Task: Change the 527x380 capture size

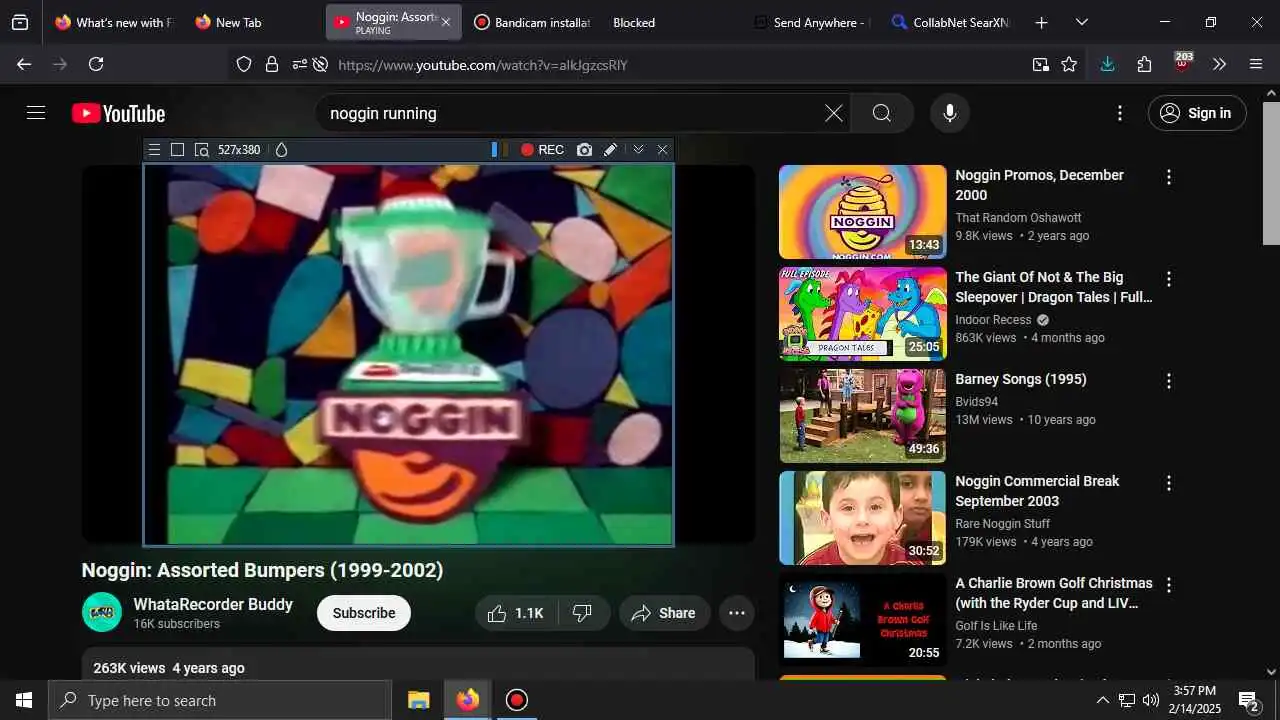Action: pyautogui.click(x=239, y=150)
